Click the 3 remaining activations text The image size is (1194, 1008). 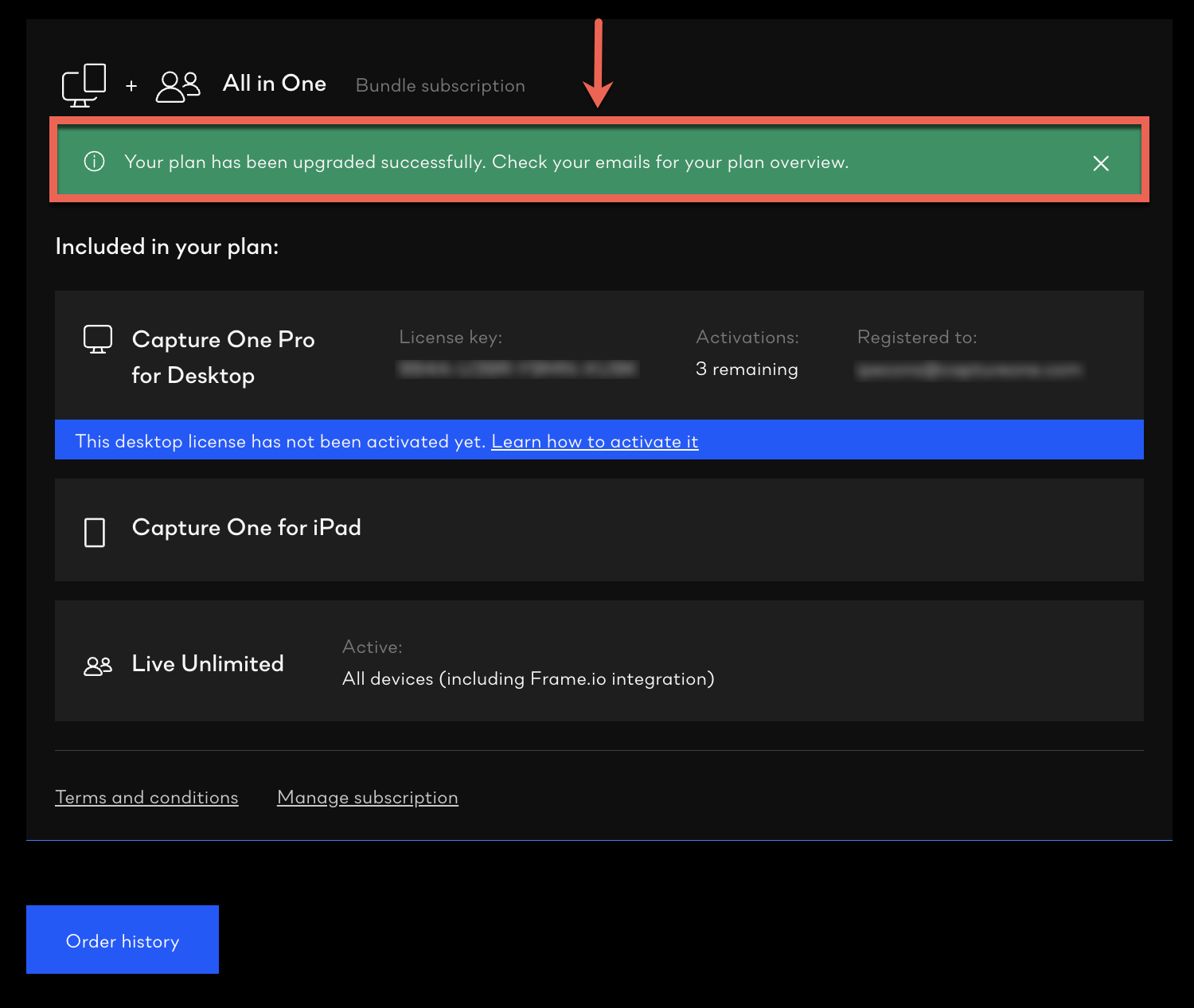coord(747,369)
